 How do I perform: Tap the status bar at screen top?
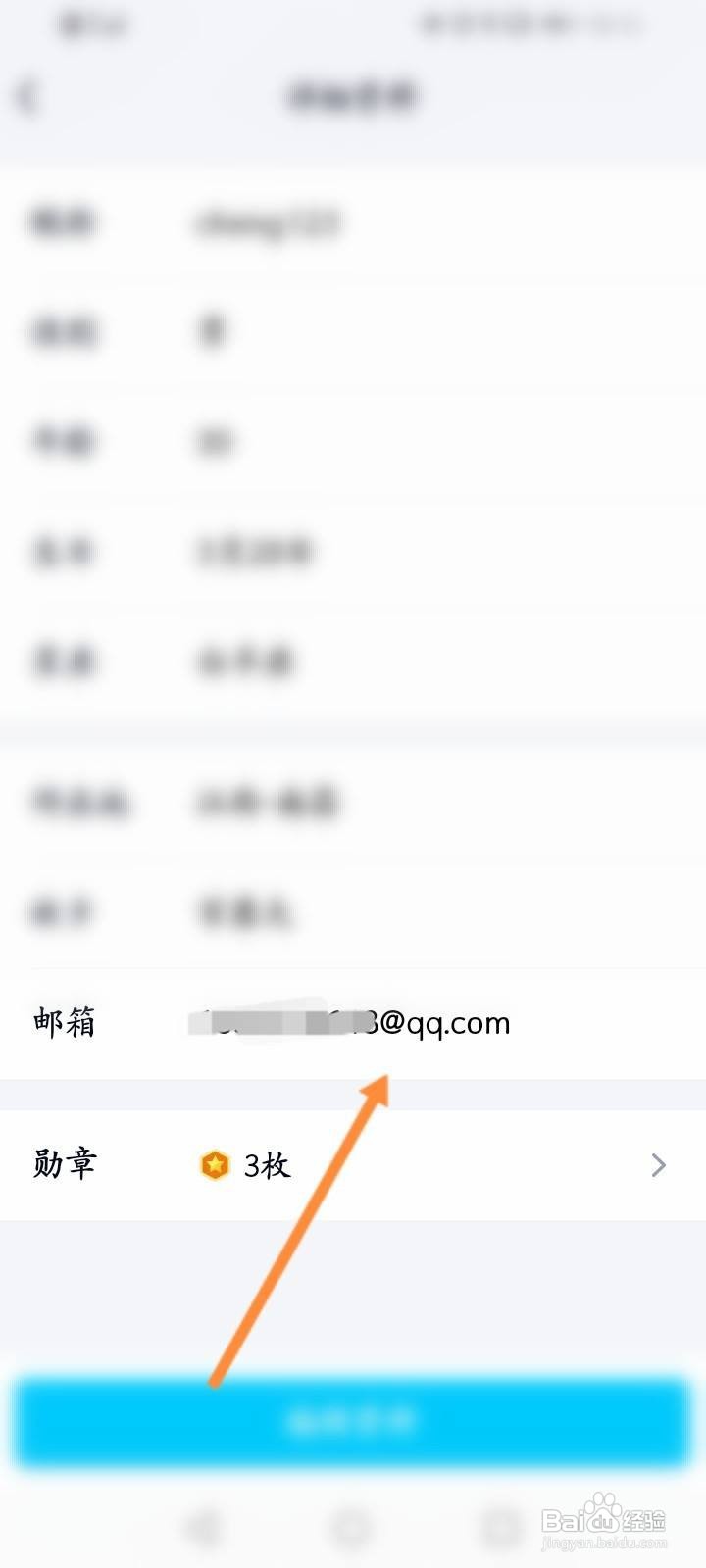(x=353, y=25)
